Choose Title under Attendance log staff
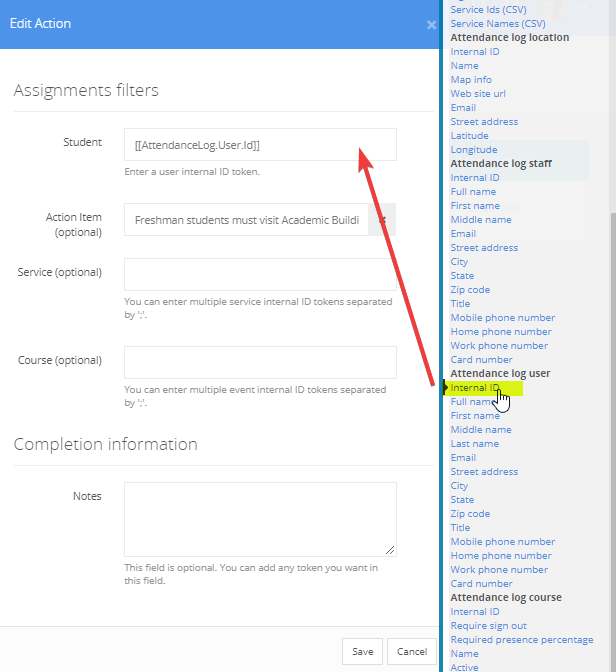 tap(460, 303)
